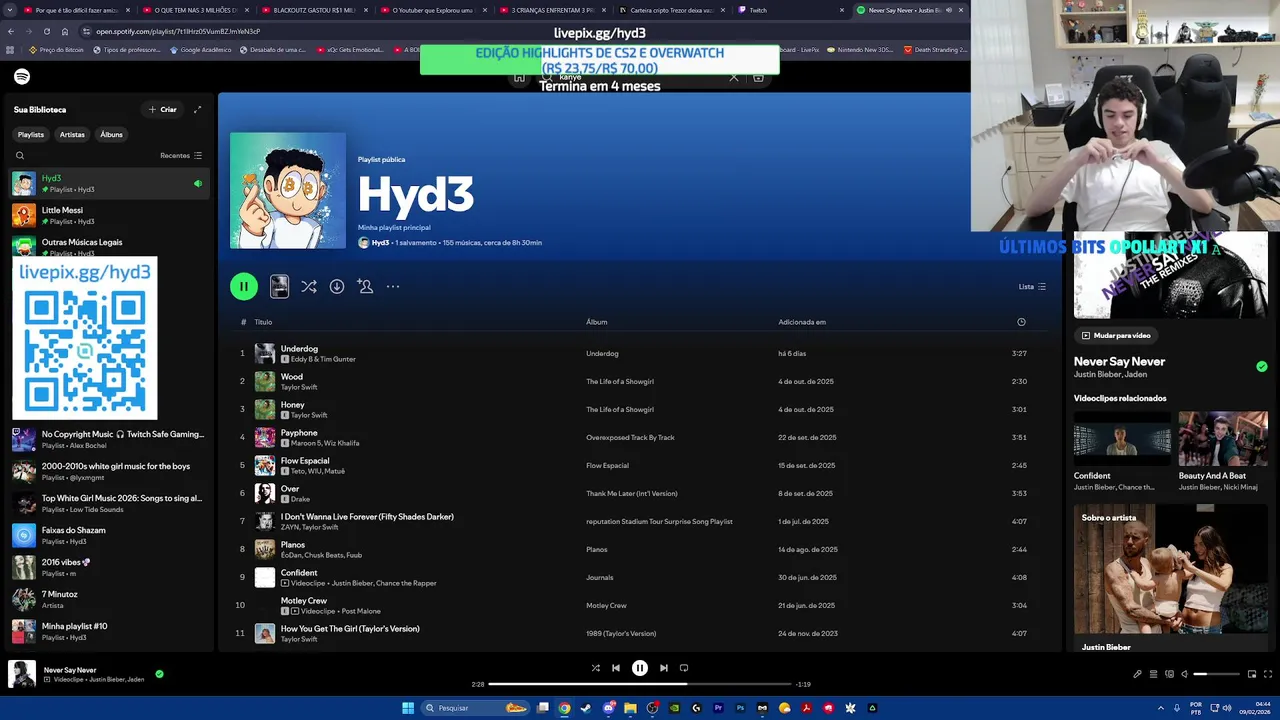Search within Sua Biblioteca magnifier icon
The image size is (1280, 720).
tap(19, 156)
